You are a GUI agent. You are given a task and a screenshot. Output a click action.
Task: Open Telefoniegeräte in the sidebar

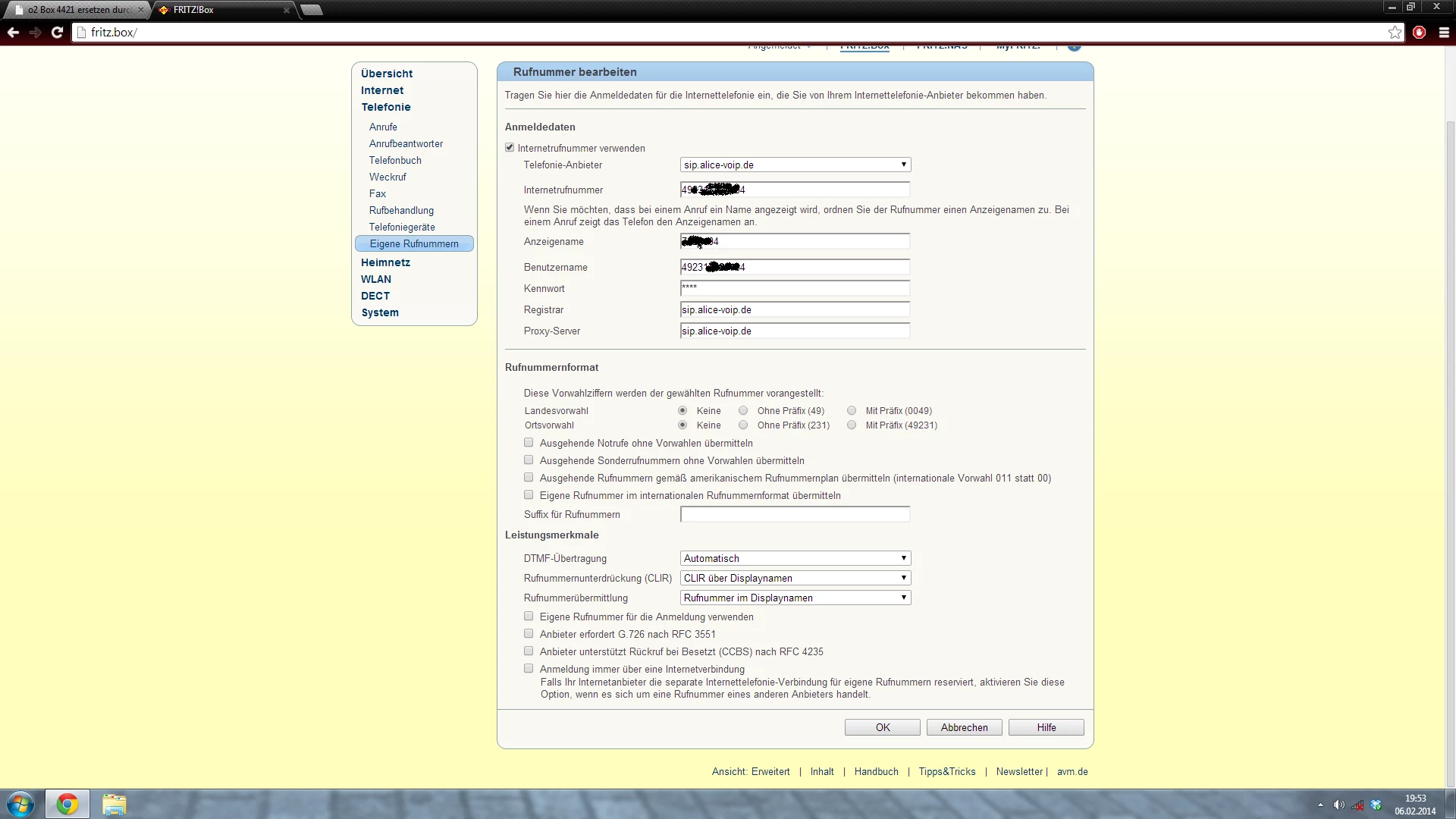click(402, 227)
